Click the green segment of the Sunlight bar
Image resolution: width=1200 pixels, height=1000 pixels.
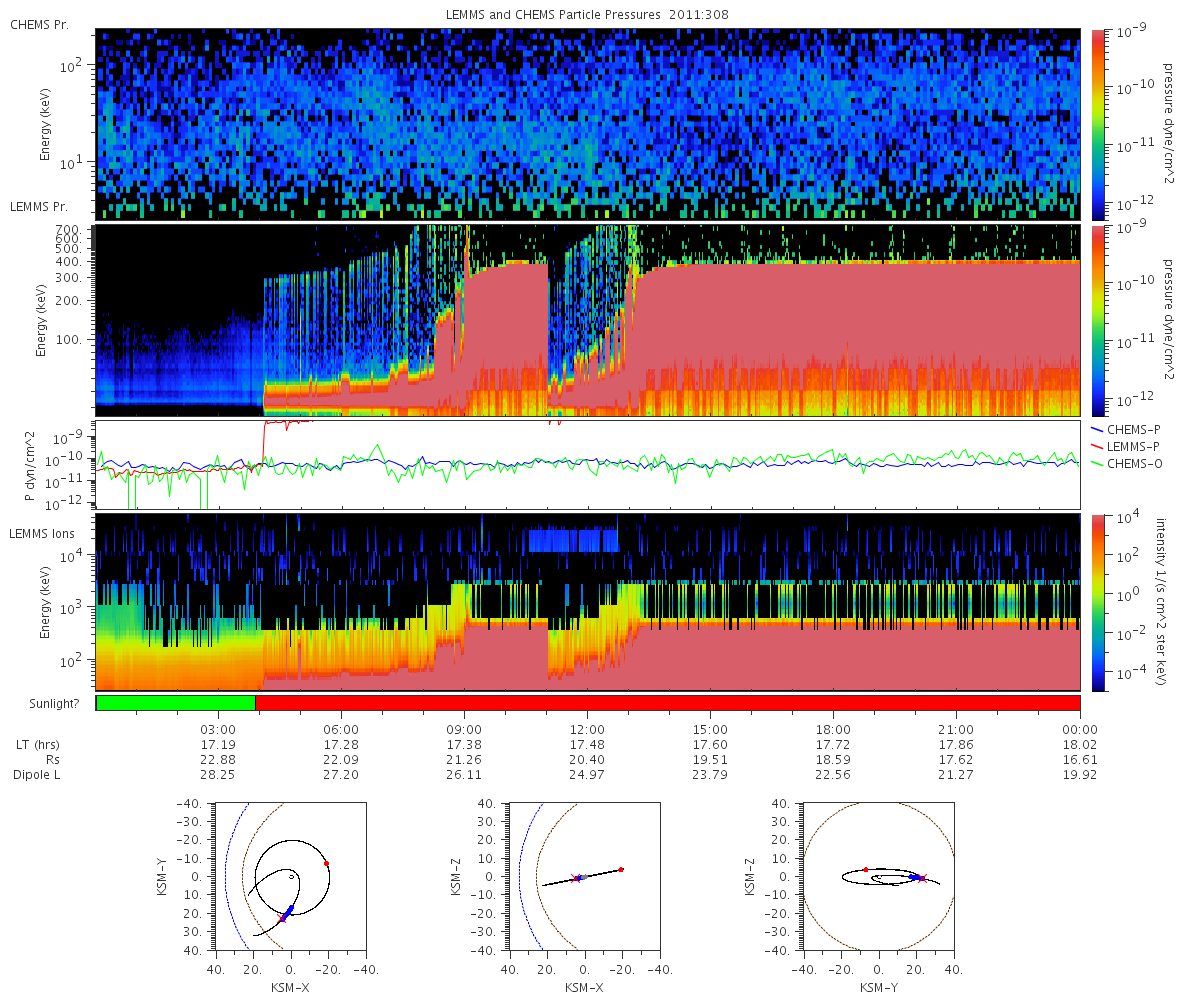click(x=176, y=703)
